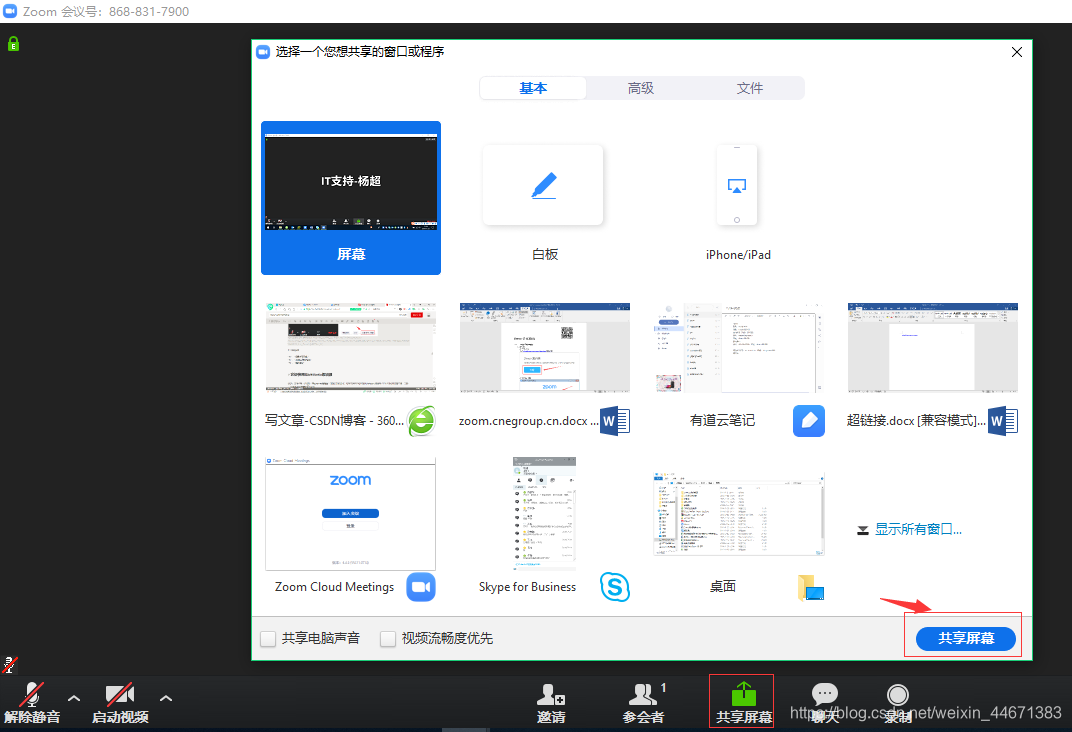Open the Invite icon in toolbar
1072x732 pixels.
coord(550,694)
